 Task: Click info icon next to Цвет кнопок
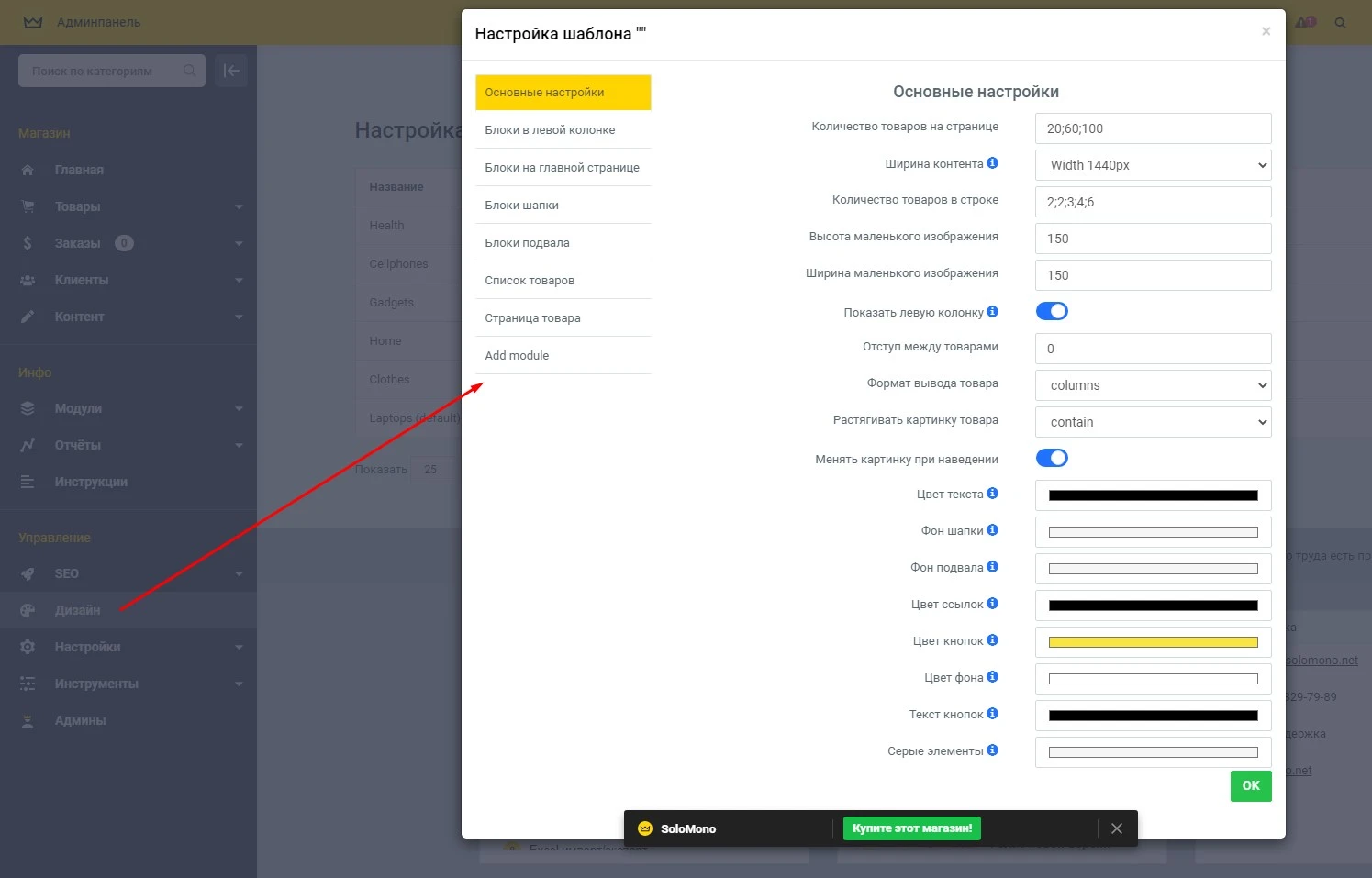click(x=992, y=640)
